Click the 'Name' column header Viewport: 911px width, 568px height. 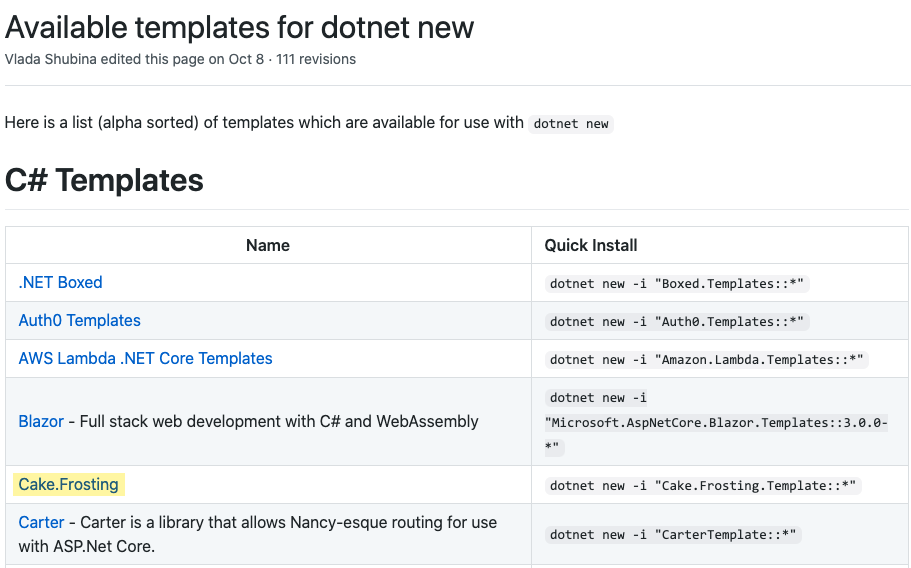[268, 245]
